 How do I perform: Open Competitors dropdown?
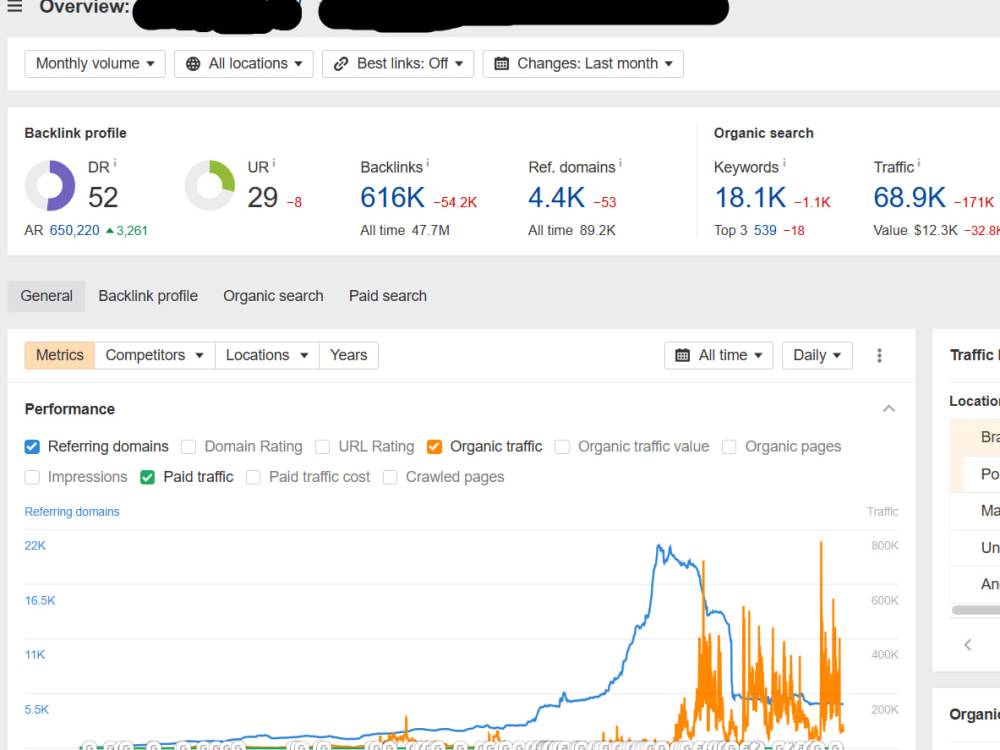(154, 355)
